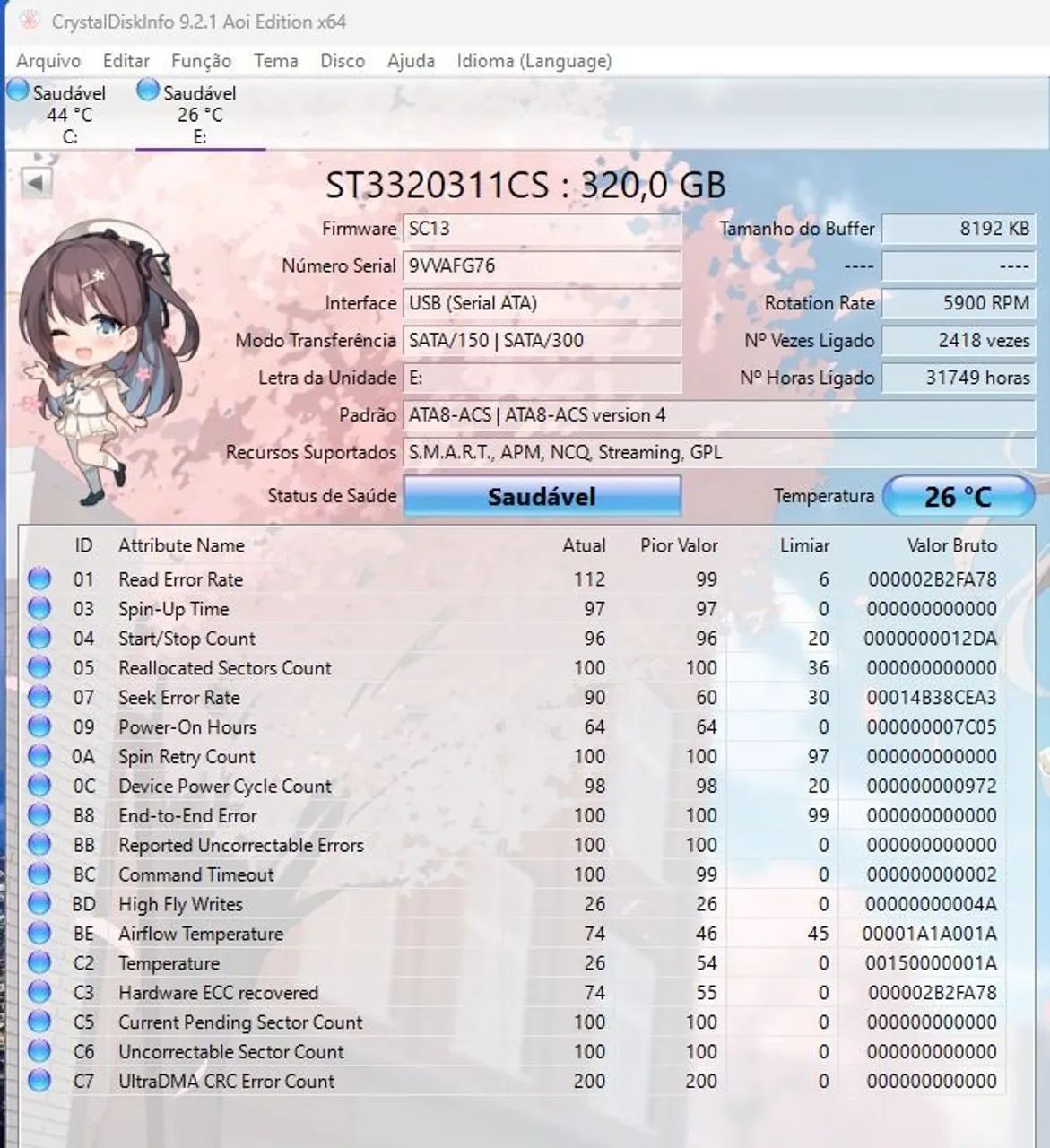
Task: Open the Disco menu
Action: coord(343,61)
